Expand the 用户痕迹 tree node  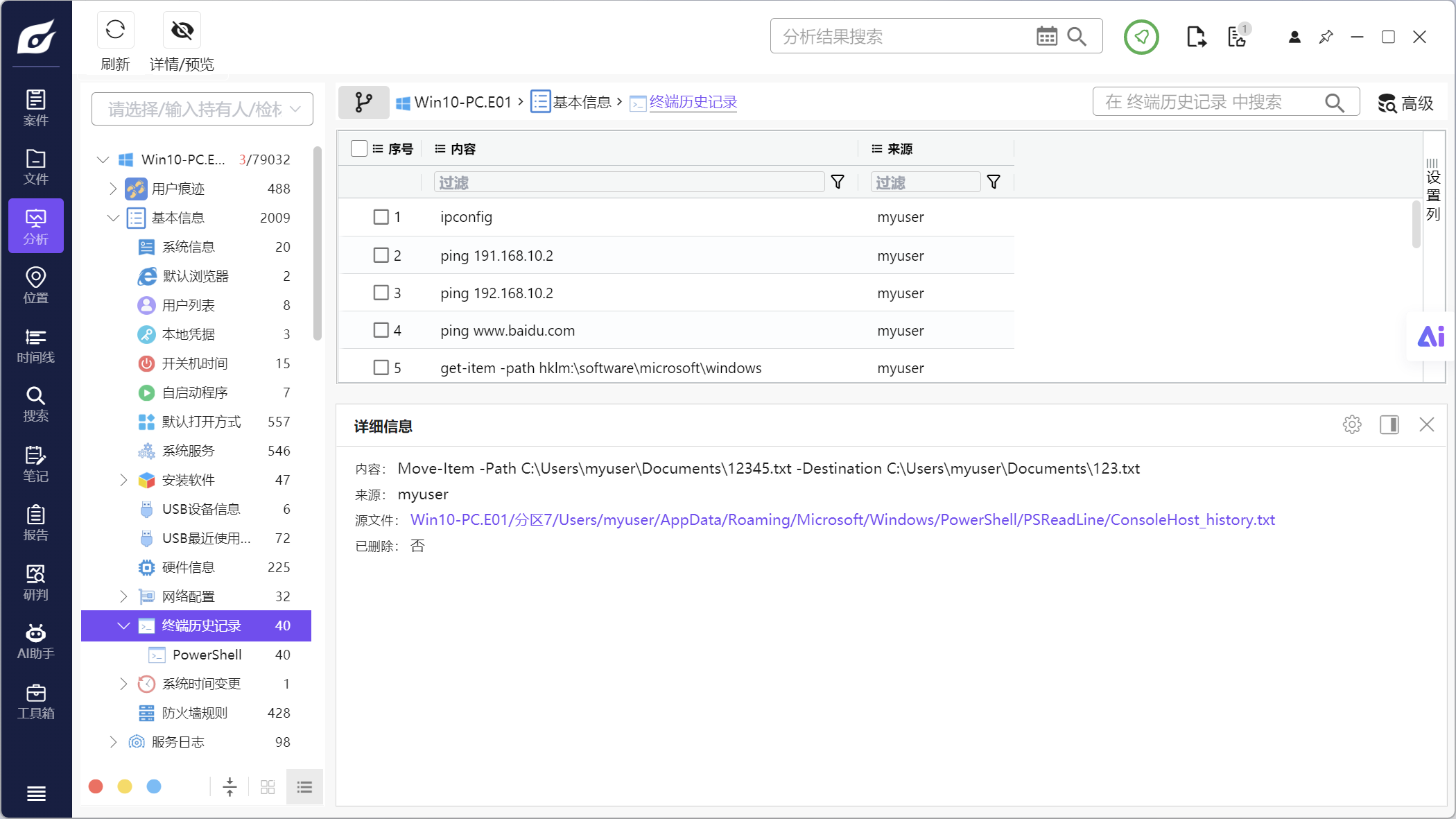tap(113, 189)
